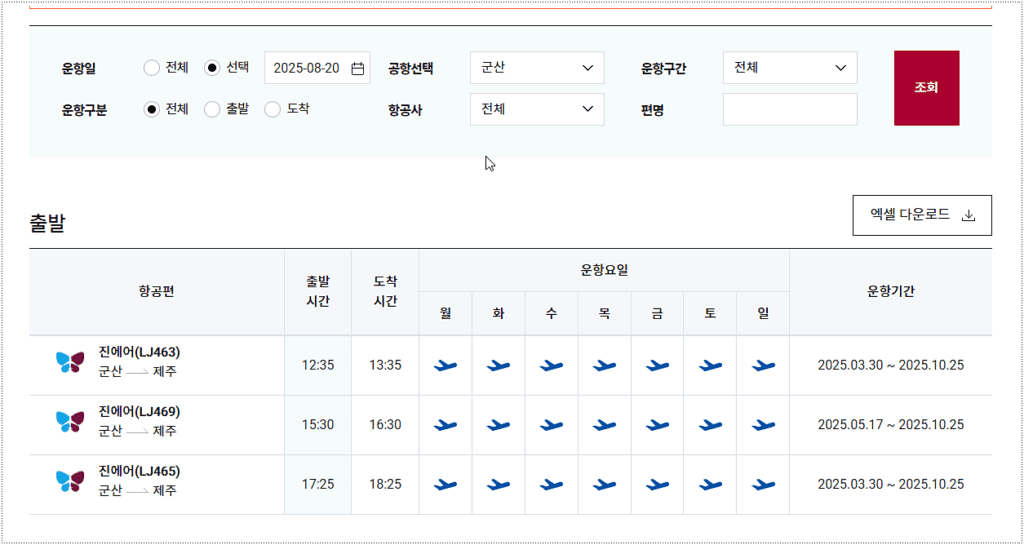This screenshot has width=1024, height=545.
Task: Click the 항공편 column header
Action: [x=157, y=292]
